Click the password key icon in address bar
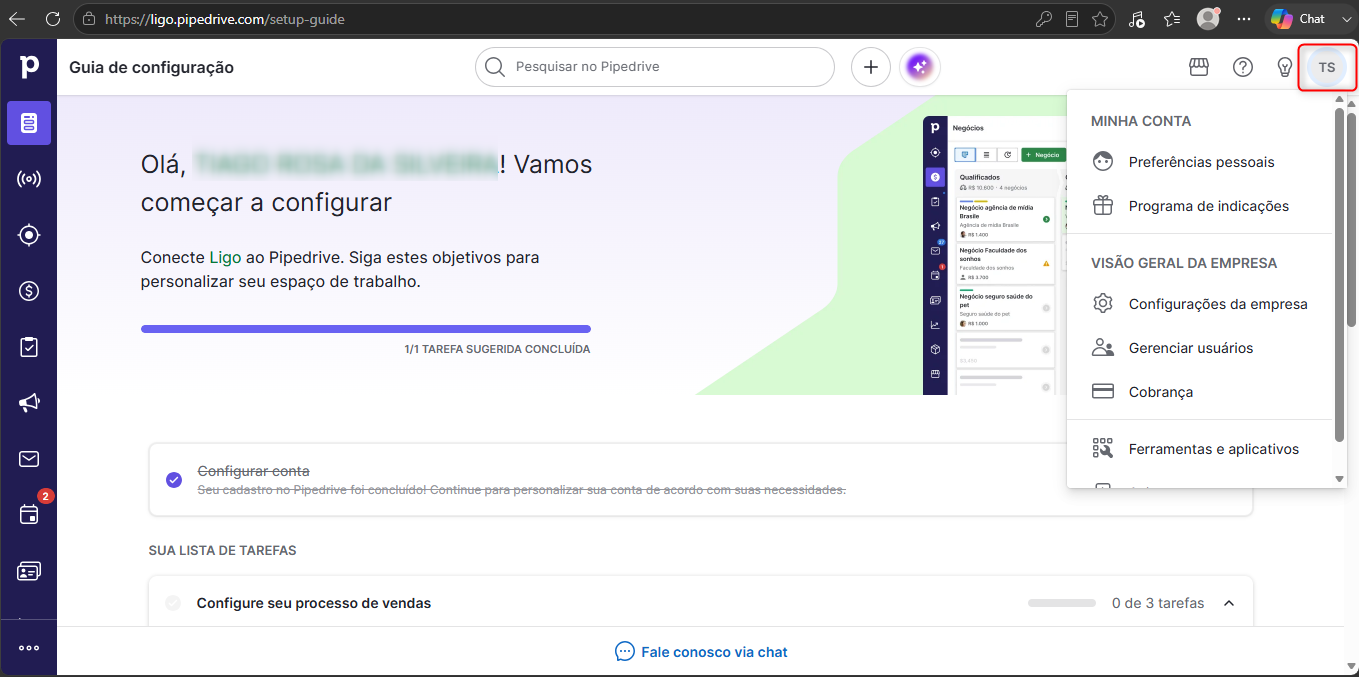Screen dimensions: 1359x677 [1043, 19]
